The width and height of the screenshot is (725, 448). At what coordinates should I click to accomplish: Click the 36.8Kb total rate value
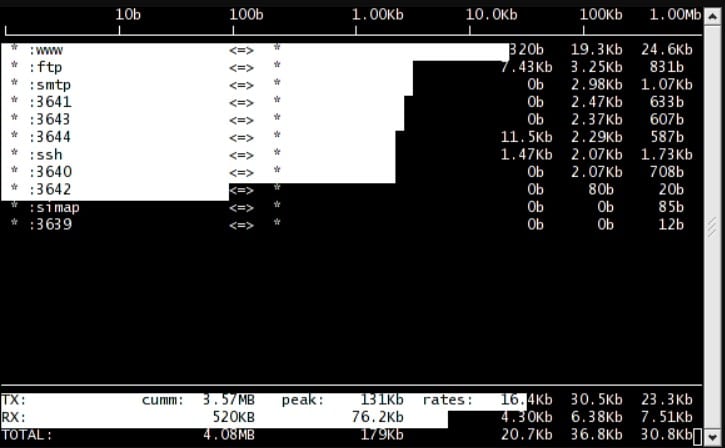tap(596, 435)
